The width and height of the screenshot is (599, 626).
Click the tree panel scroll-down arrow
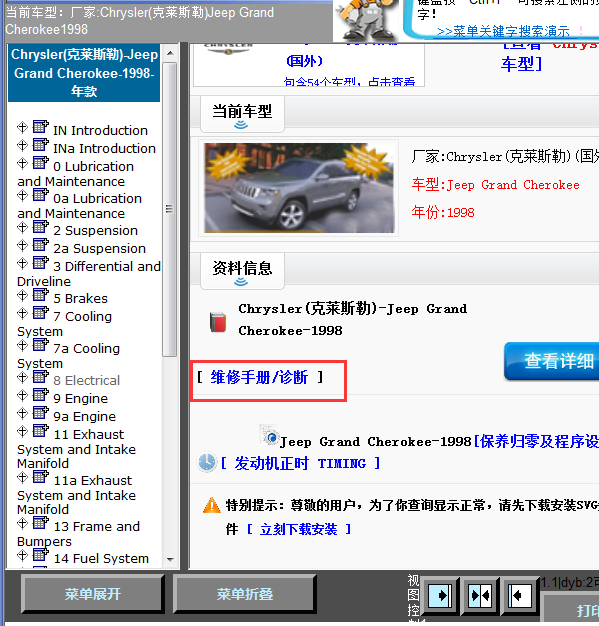coord(170,559)
